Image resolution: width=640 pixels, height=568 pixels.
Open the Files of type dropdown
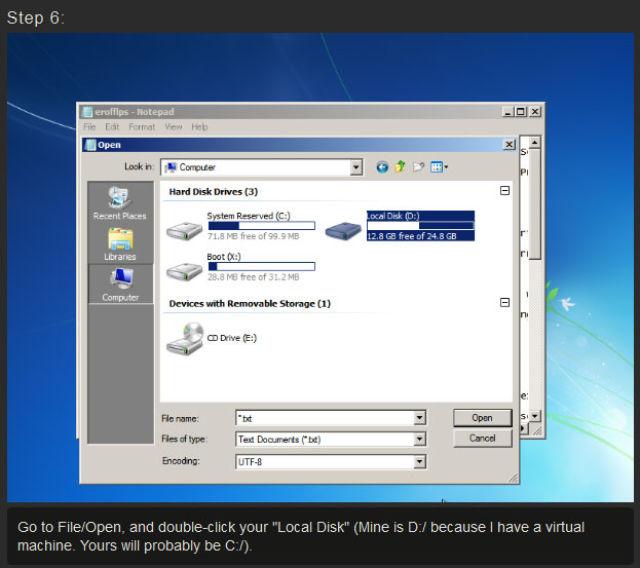[419, 439]
